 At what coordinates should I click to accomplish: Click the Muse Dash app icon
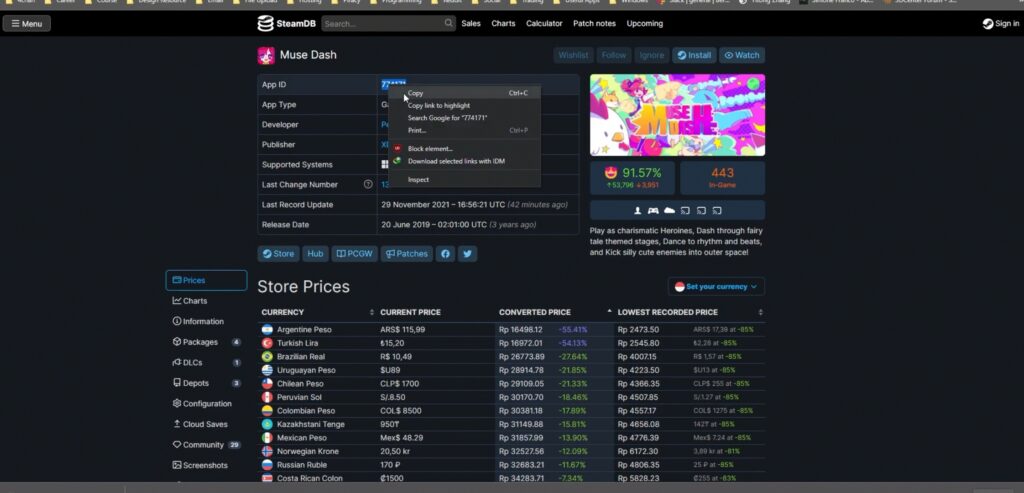coord(266,56)
